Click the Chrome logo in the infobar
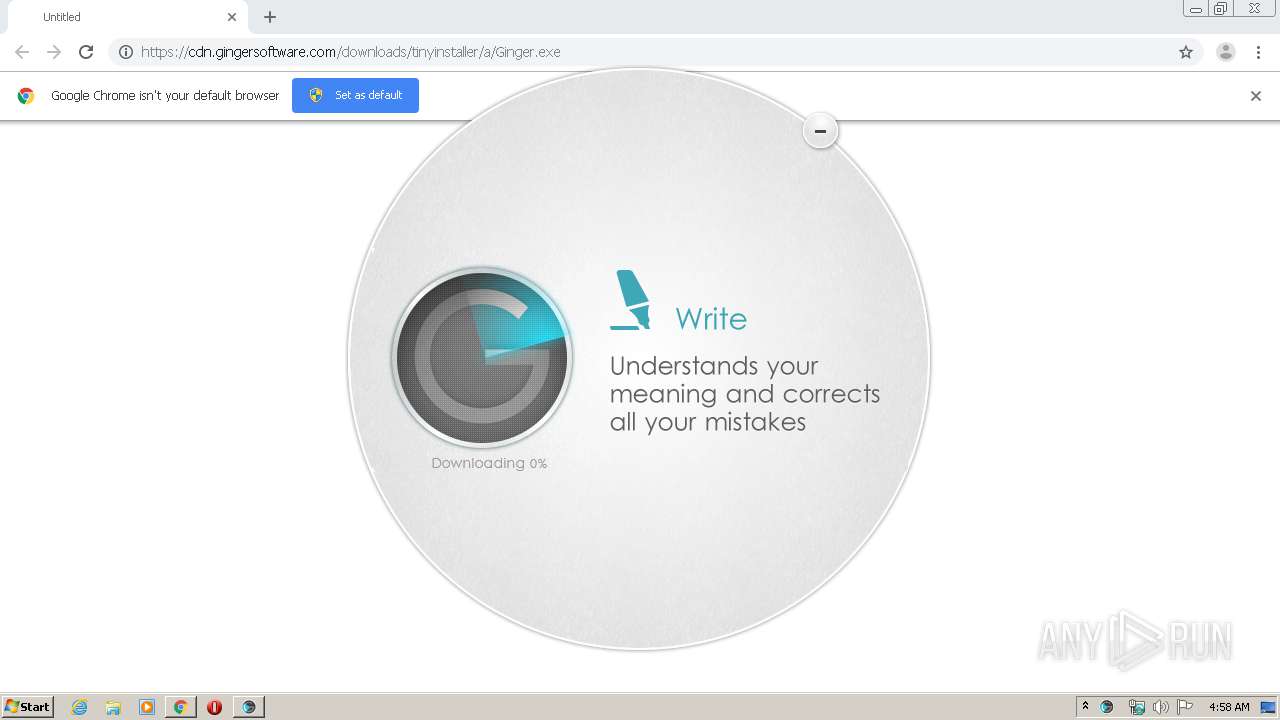This screenshot has height=720, width=1280. [26, 96]
